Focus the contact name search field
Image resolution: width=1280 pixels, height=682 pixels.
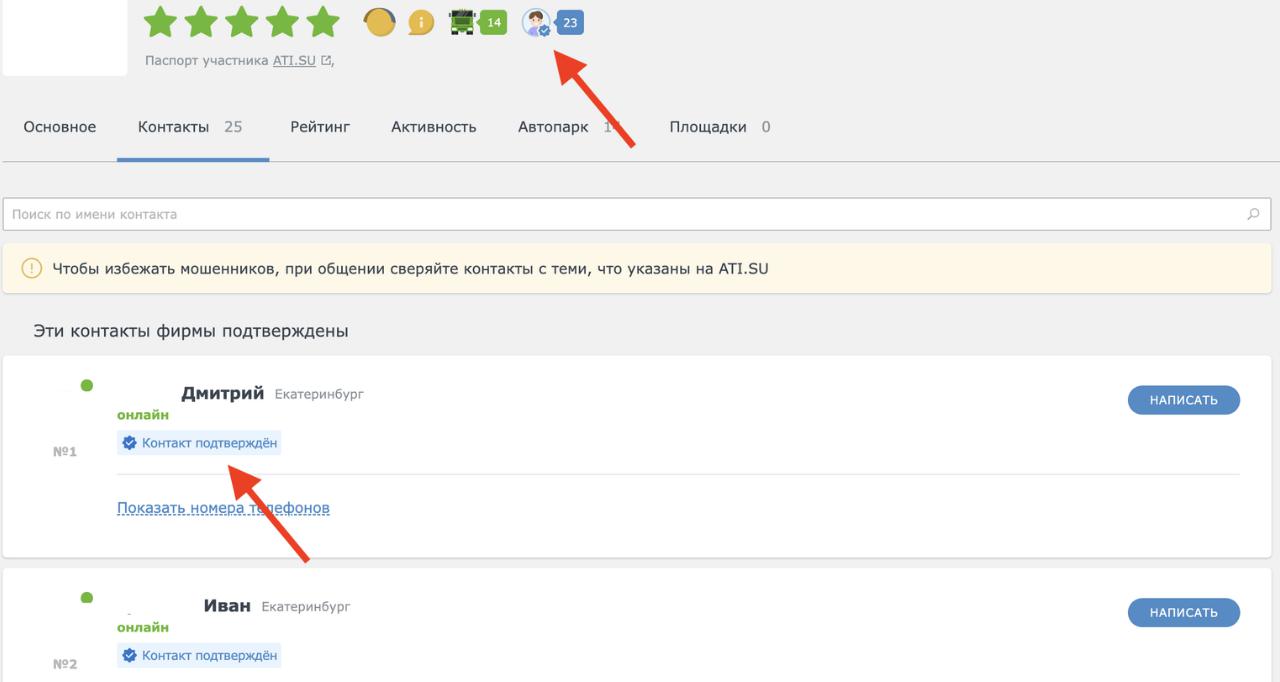(620, 214)
